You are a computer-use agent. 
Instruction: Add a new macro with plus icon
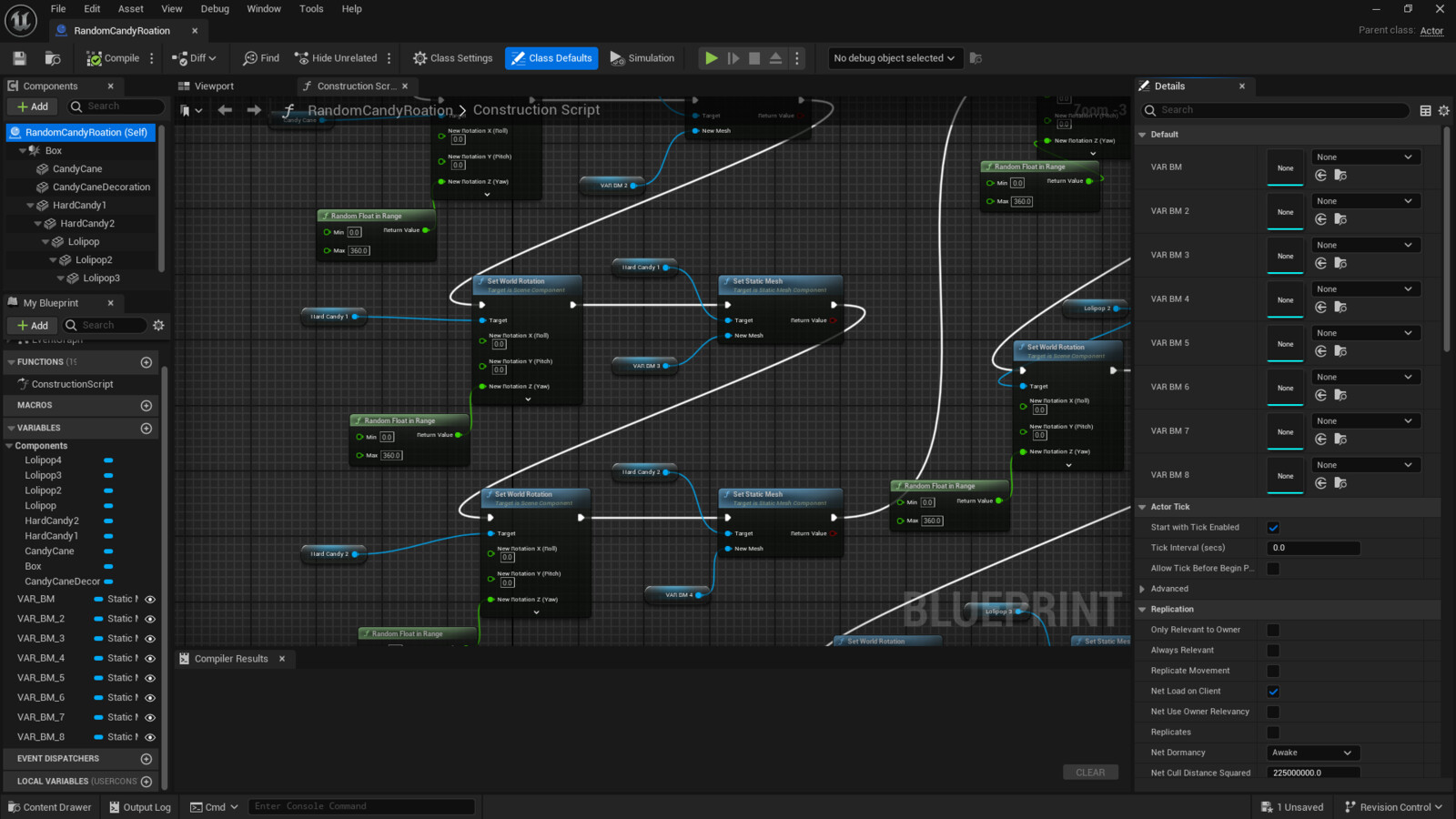click(x=147, y=406)
